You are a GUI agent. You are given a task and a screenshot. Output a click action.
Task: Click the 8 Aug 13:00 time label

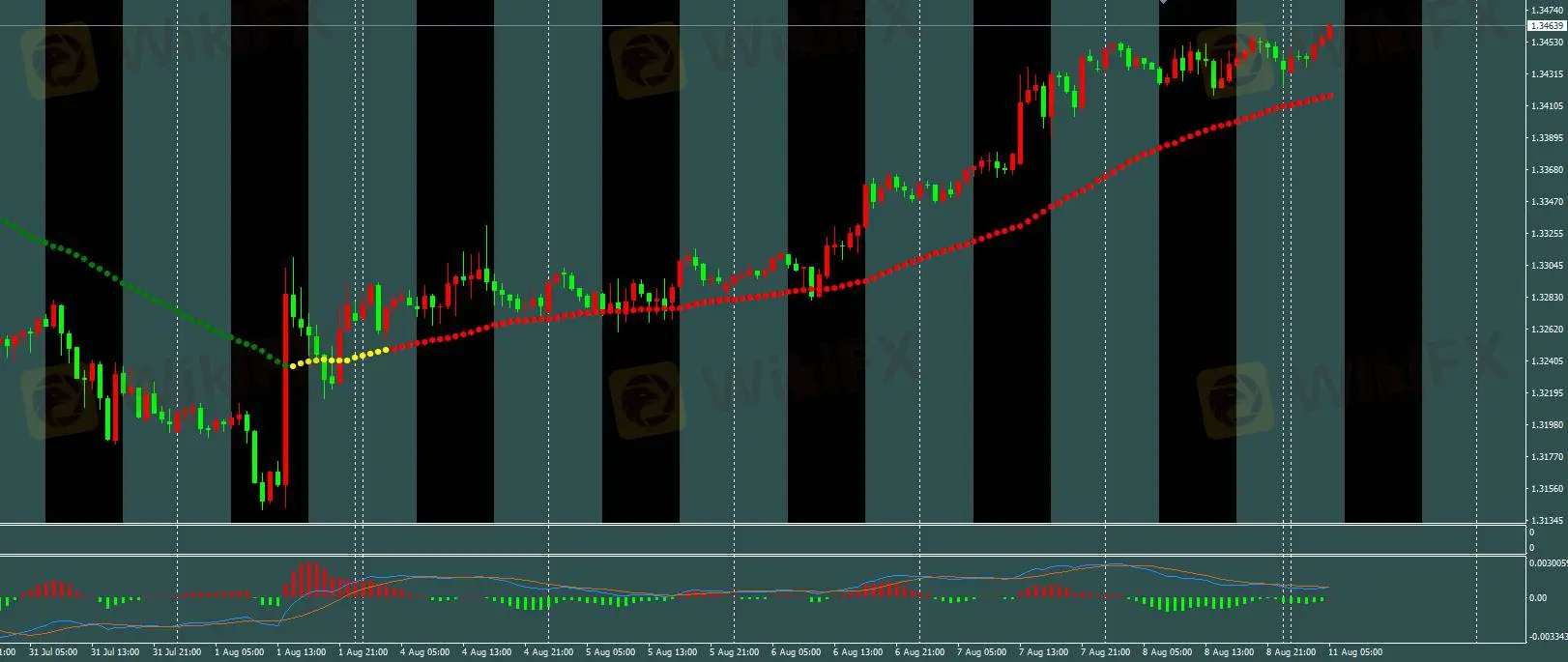click(1229, 652)
